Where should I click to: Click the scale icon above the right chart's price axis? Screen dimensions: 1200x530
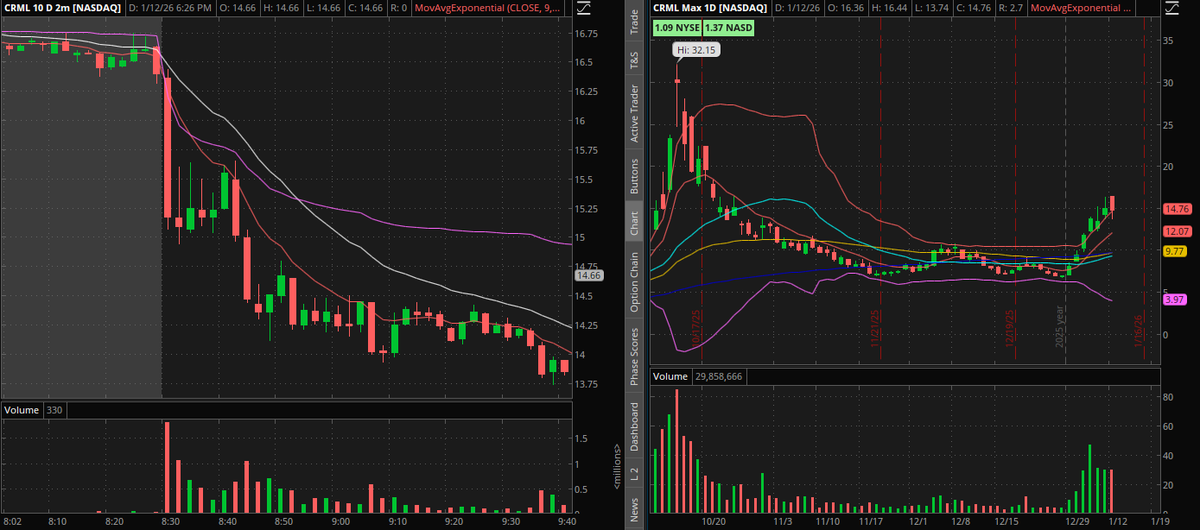1172,8
